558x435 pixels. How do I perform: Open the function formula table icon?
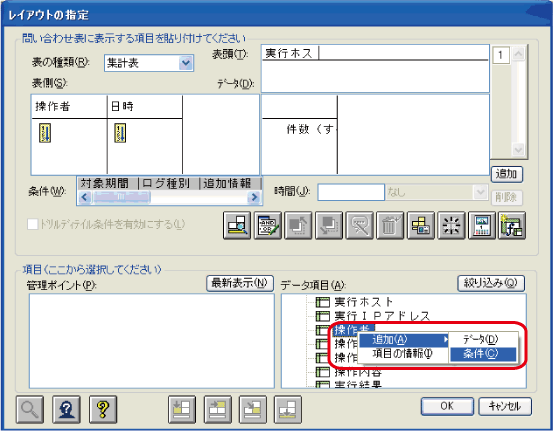pyautogui.click(x=512, y=226)
